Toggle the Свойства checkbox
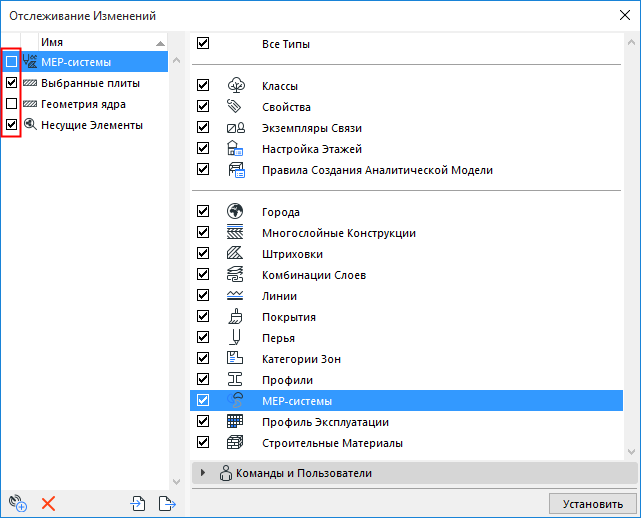The width and height of the screenshot is (641, 518). tap(203, 106)
